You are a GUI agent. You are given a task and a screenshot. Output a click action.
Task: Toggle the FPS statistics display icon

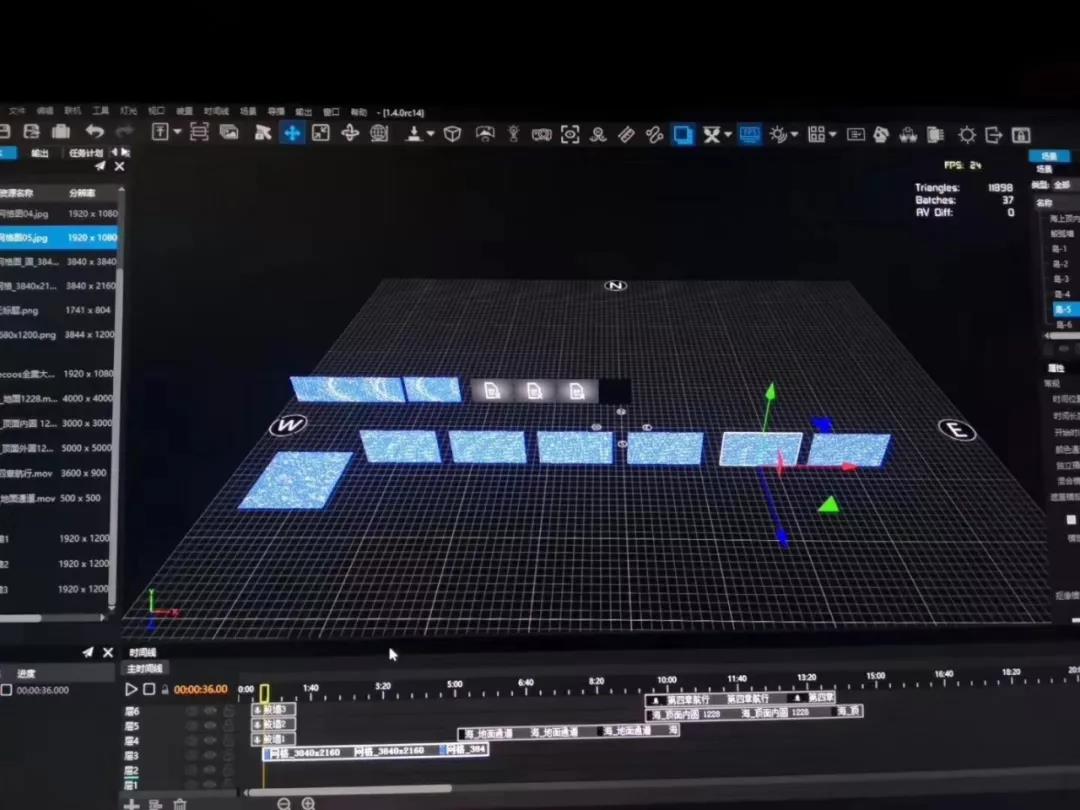[750, 134]
